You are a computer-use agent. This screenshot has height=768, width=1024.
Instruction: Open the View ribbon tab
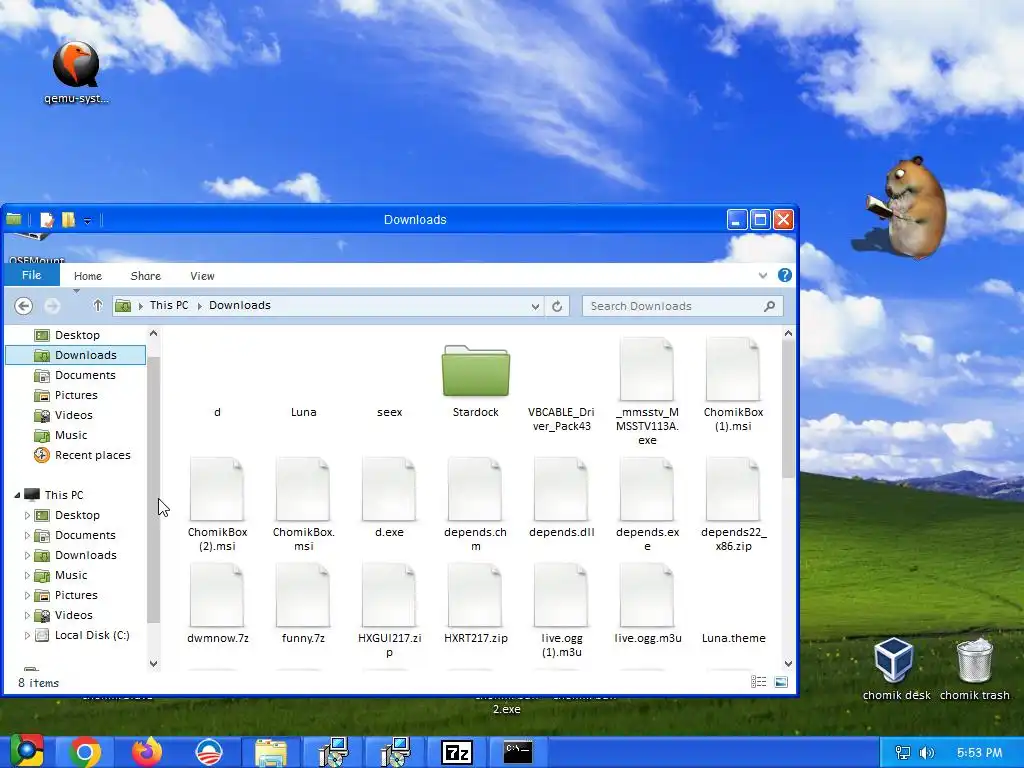click(202, 276)
